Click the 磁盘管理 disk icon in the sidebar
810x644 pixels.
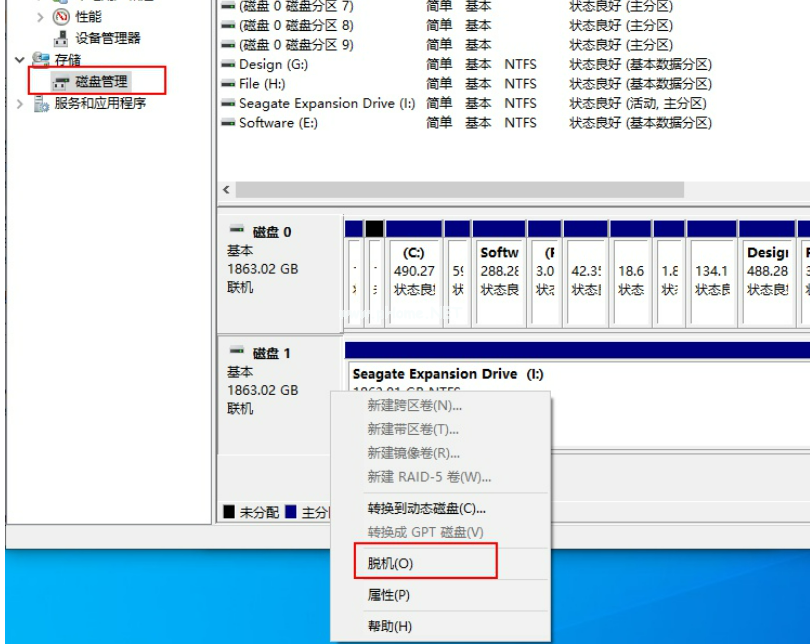[62, 81]
